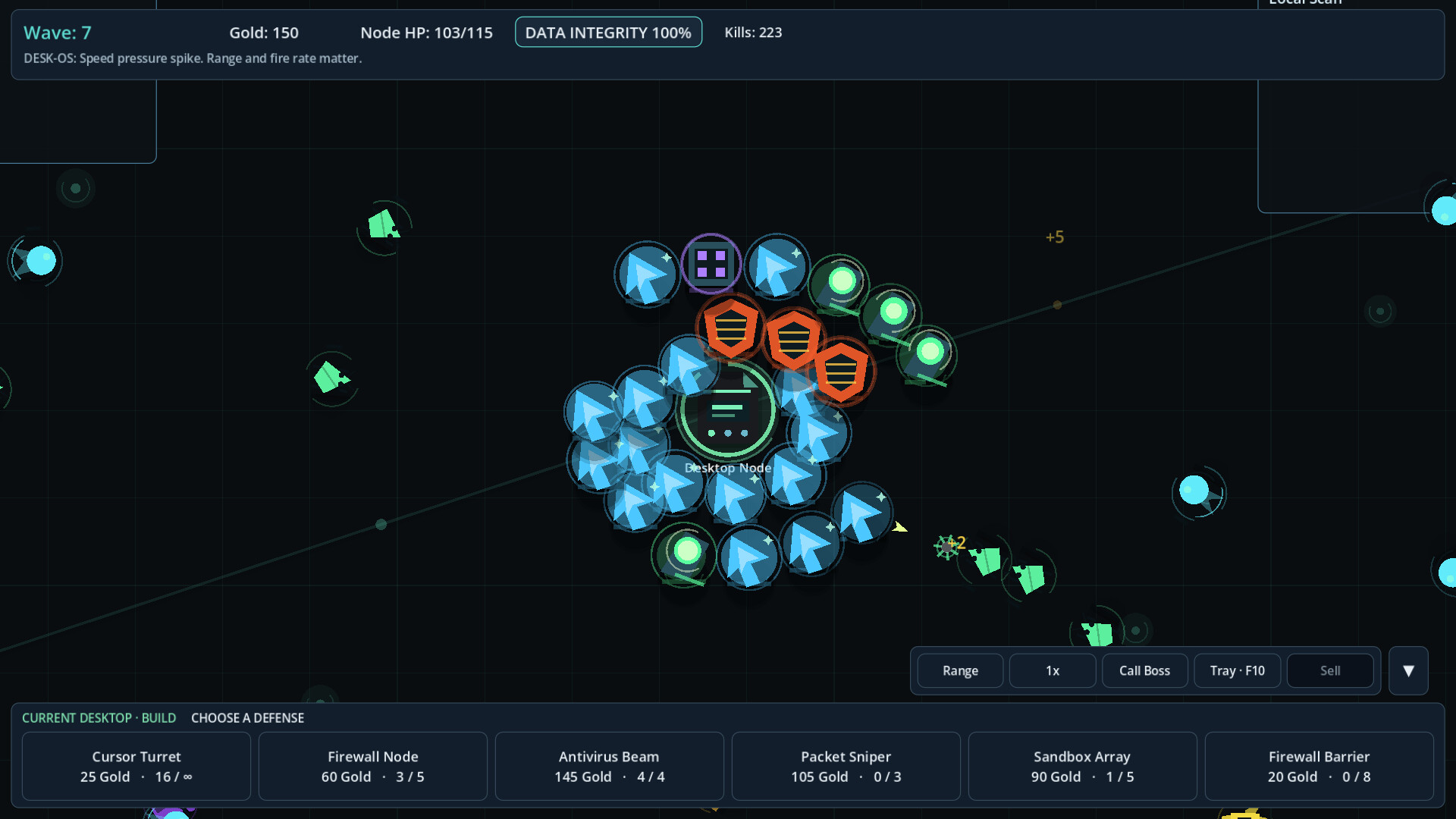Click the DESK-OS speed pressure message
Viewport: 1456px width, 819px height.
point(193,58)
